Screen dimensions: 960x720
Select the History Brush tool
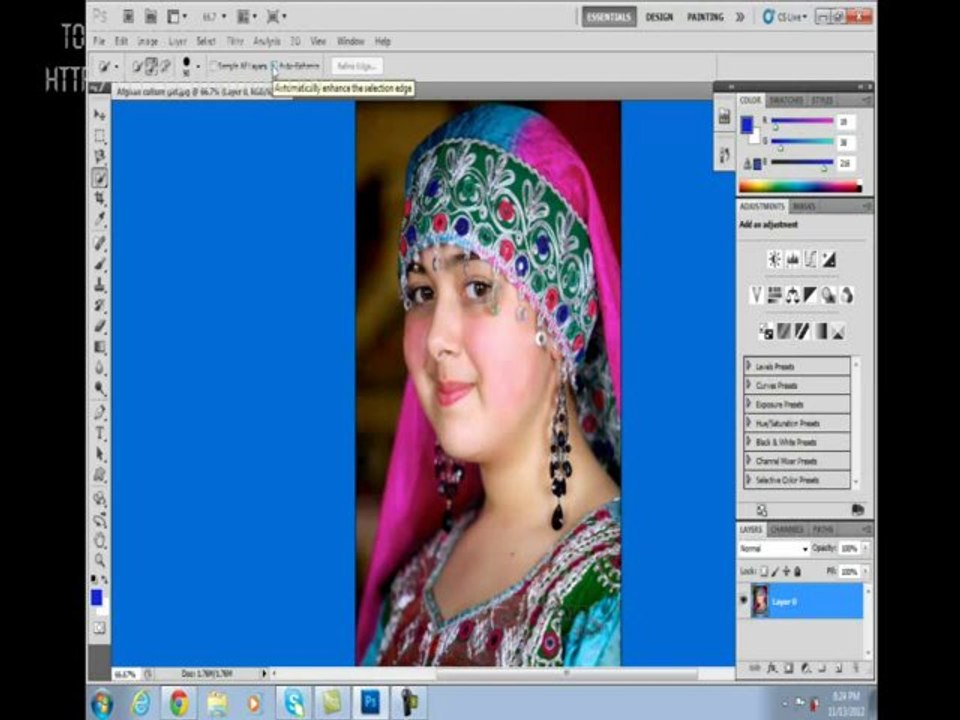99,306
